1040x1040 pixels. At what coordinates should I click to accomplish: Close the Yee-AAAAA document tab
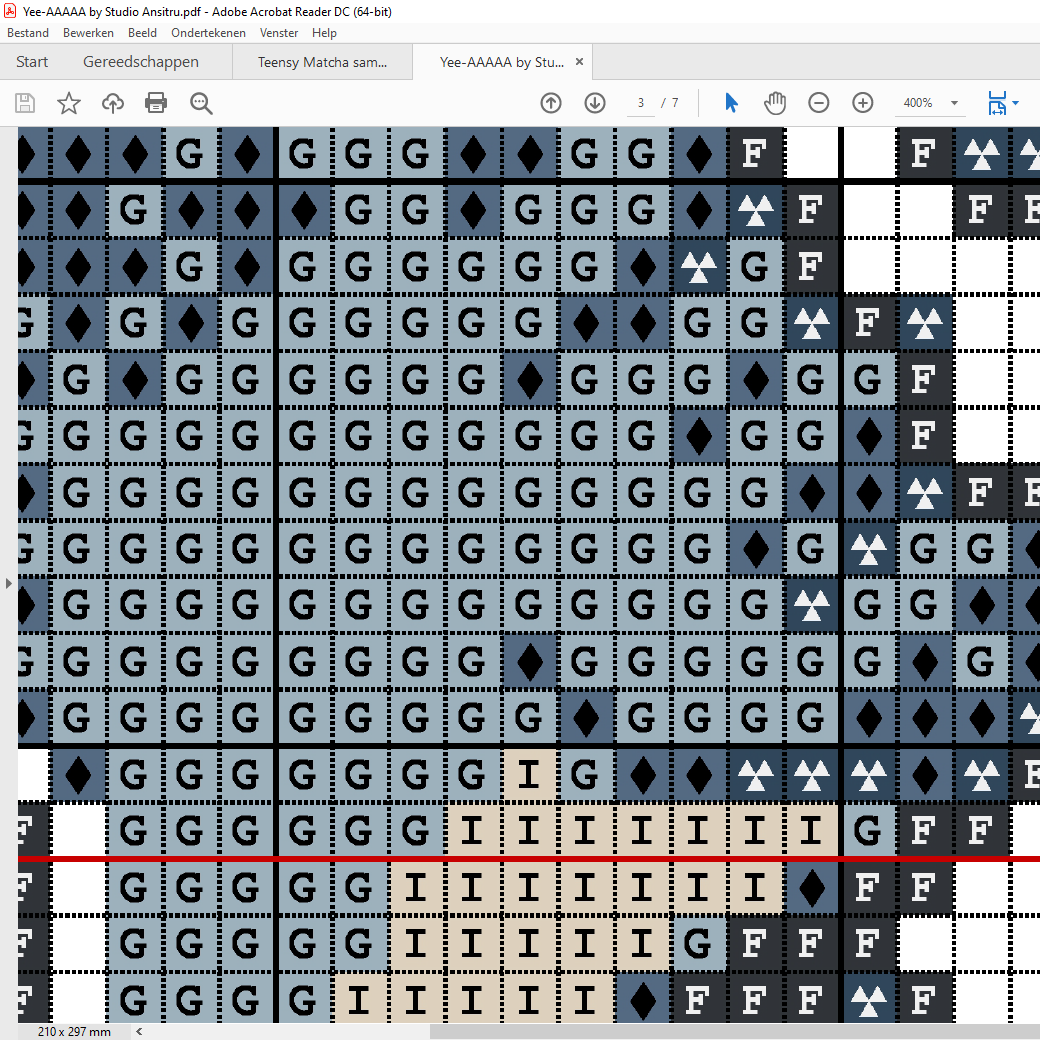(x=579, y=62)
